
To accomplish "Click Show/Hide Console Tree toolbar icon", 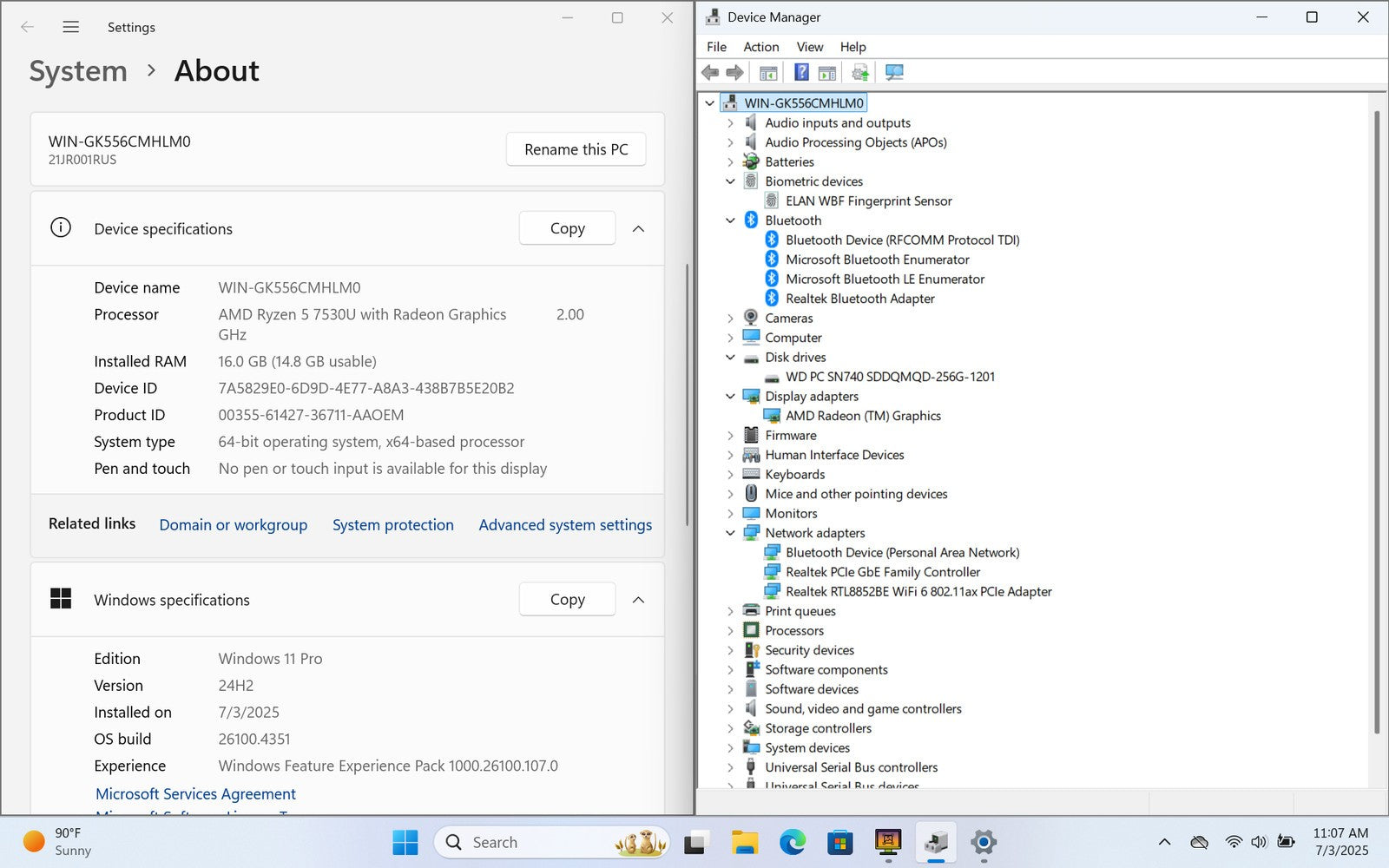I will pyautogui.click(x=768, y=73).
